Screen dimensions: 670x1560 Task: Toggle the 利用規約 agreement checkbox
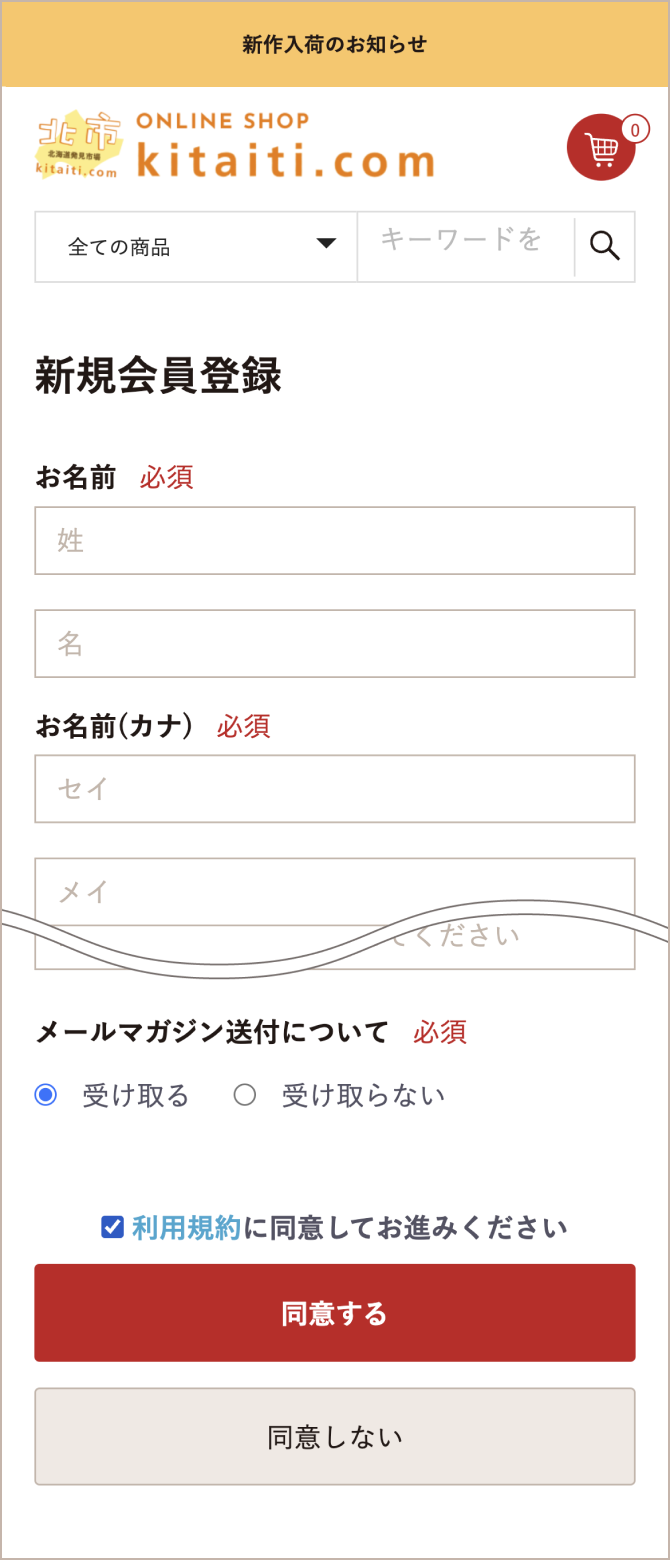point(112,1227)
